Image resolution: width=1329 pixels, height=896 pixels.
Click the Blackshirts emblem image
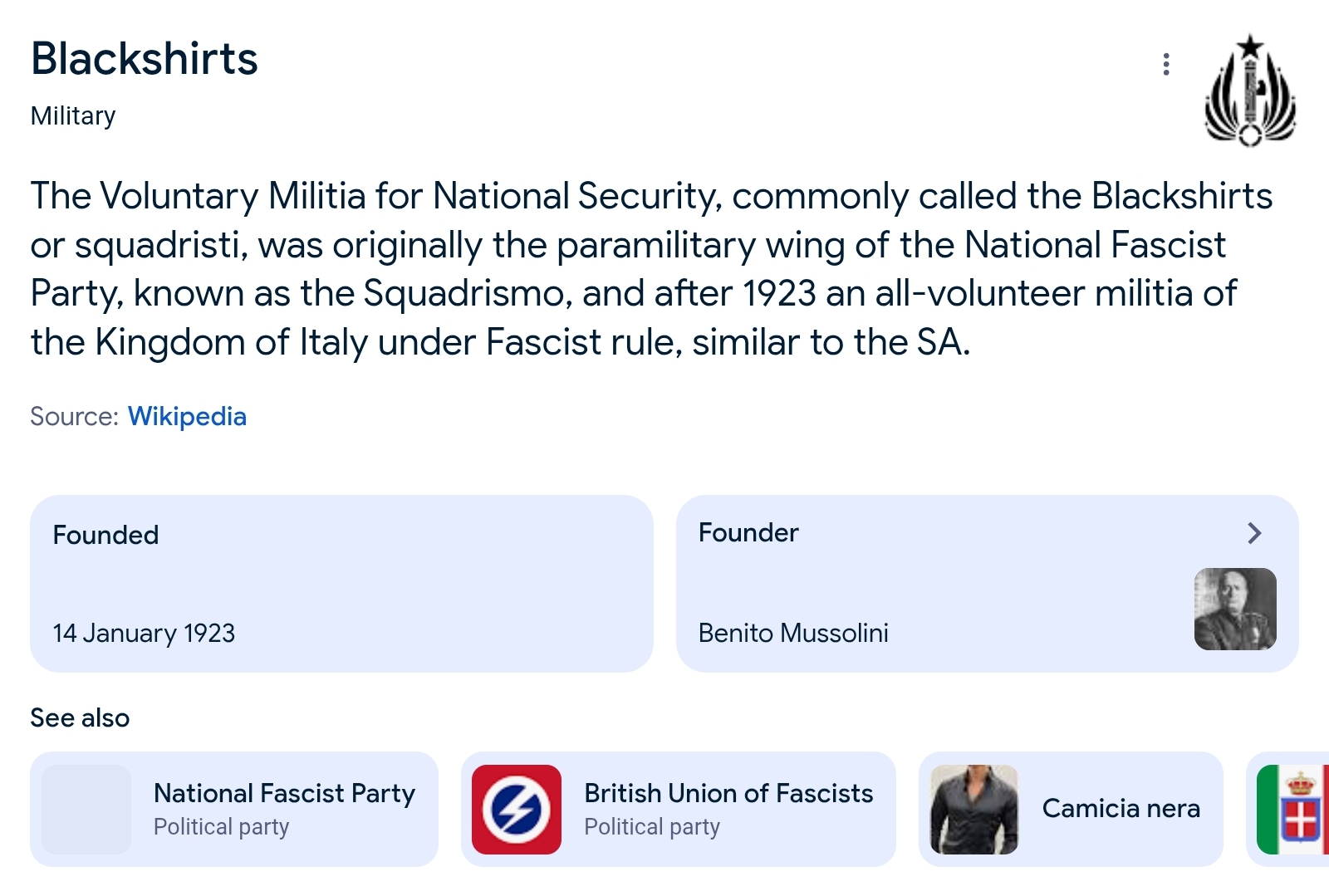coord(1250,91)
